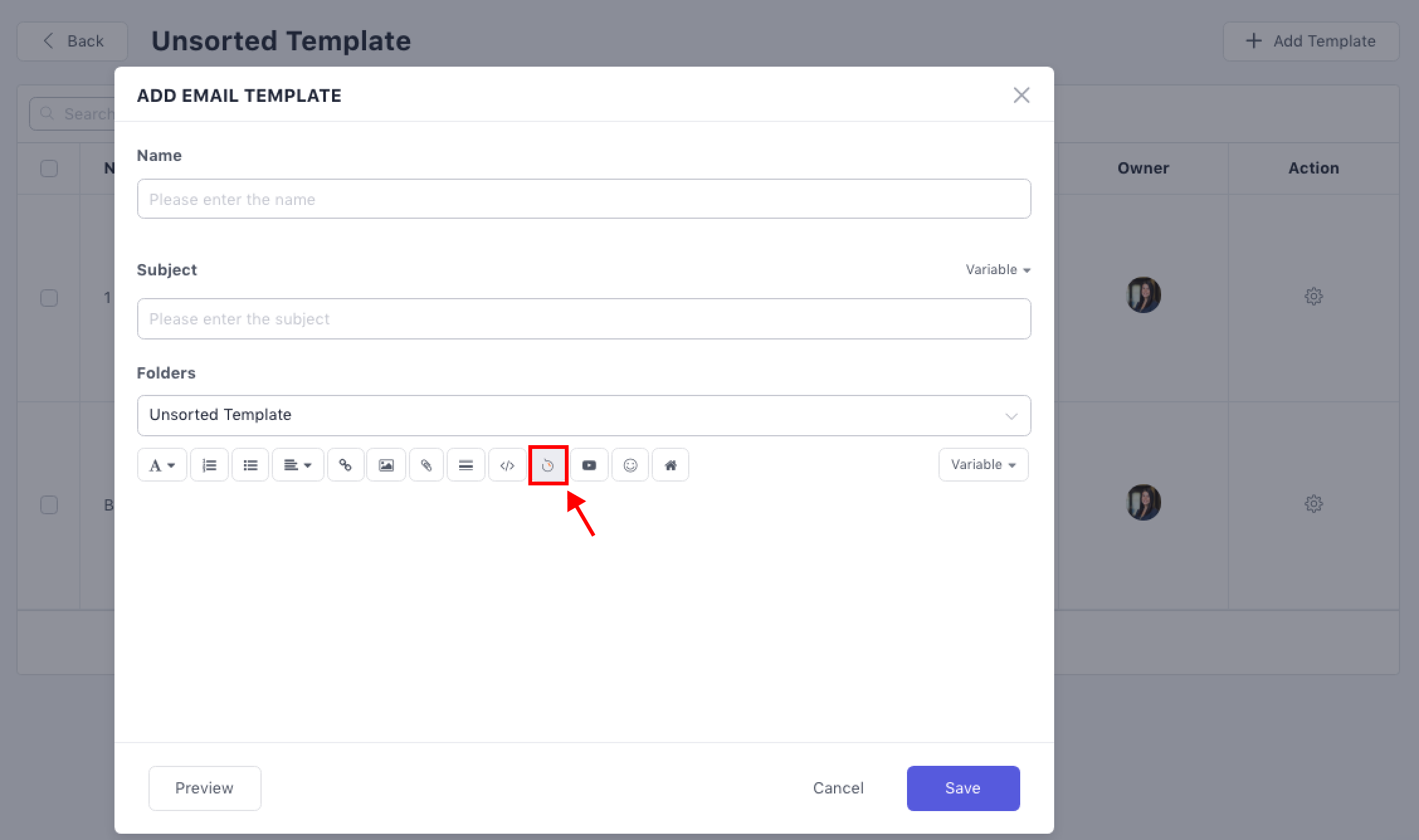Screen dimensions: 1419x840
Task: Open the Subject Variable dropdown
Action: [x=998, y=270]
